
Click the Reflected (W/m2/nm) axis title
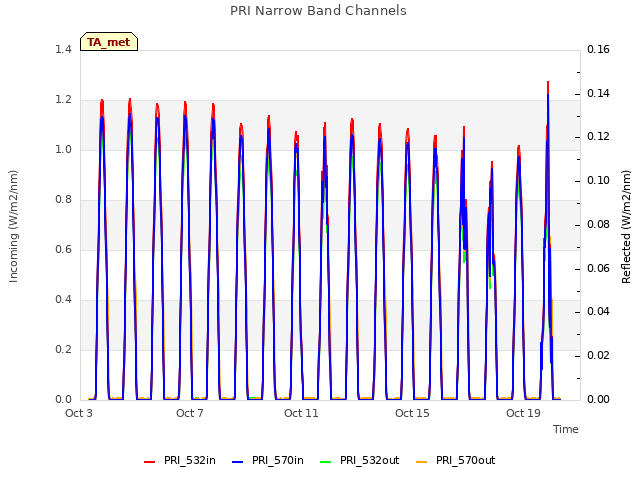(626, 227)
